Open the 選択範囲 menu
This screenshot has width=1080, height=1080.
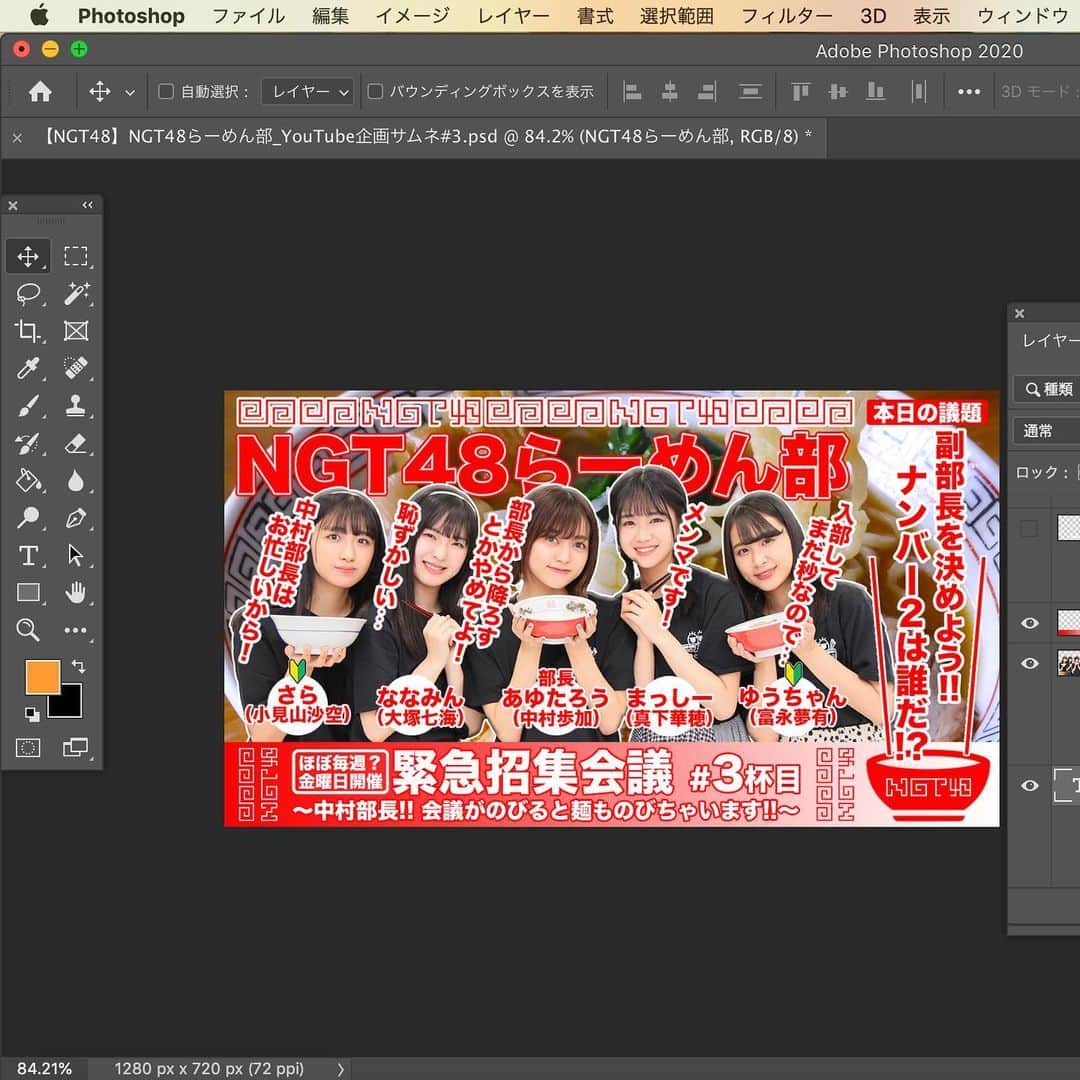[676, 16]
